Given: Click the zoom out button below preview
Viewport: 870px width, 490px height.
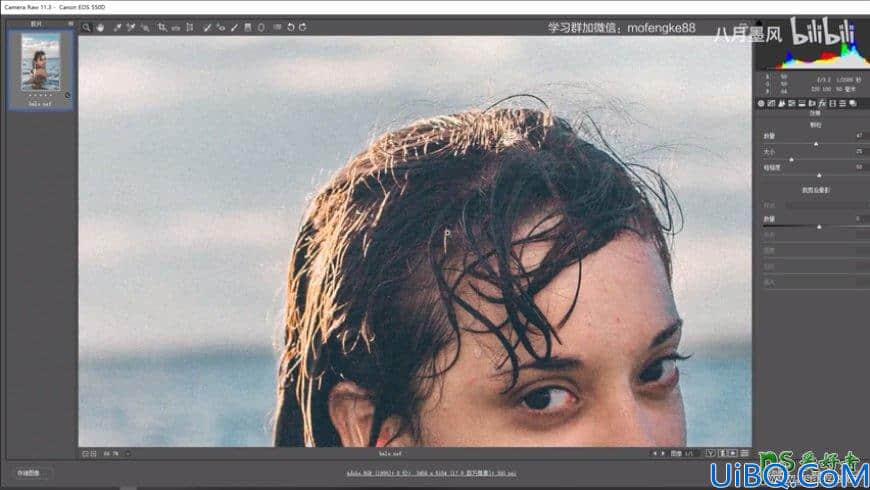Looking at the screenshot, I should 85,453.
